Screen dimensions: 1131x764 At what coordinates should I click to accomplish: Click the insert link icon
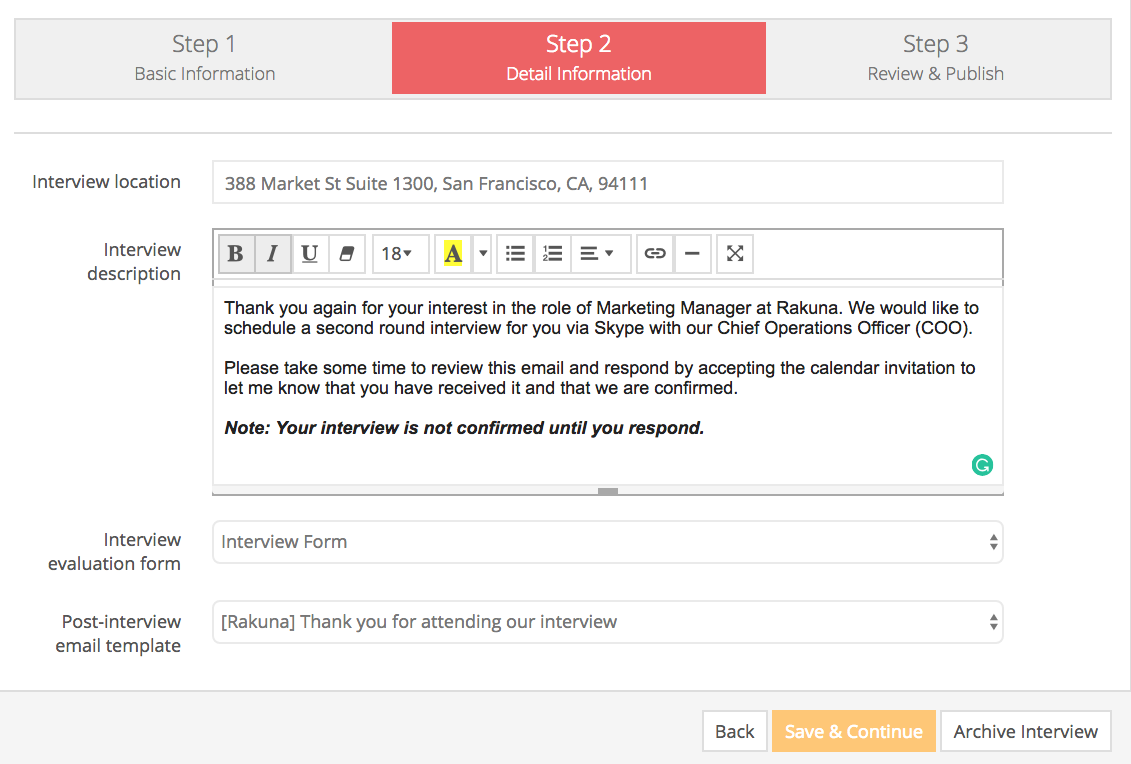(655, 254)
